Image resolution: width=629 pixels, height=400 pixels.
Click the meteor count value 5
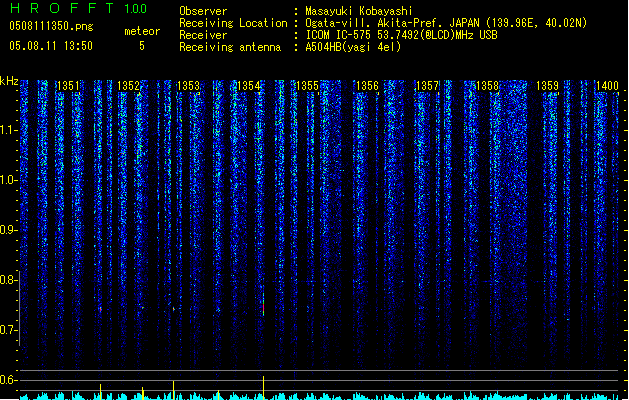pyautogui.click(x=142, y=46)
